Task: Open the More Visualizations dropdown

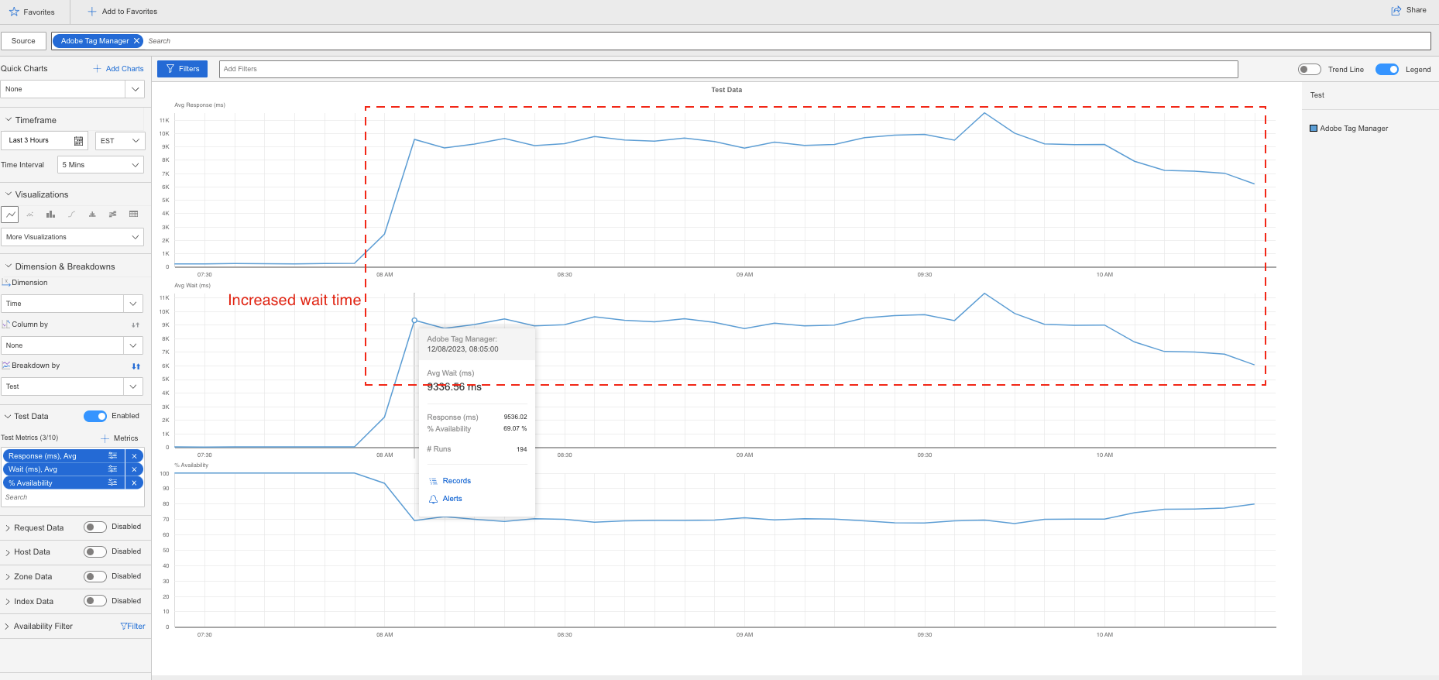Action: [x=72, y=237]
